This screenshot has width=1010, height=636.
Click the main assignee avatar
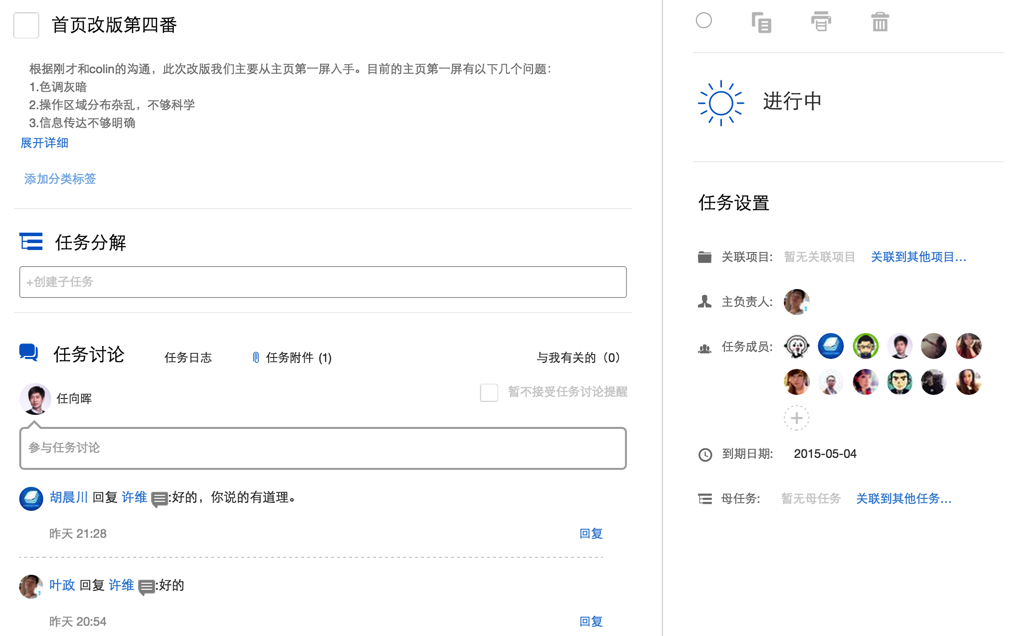796,301
